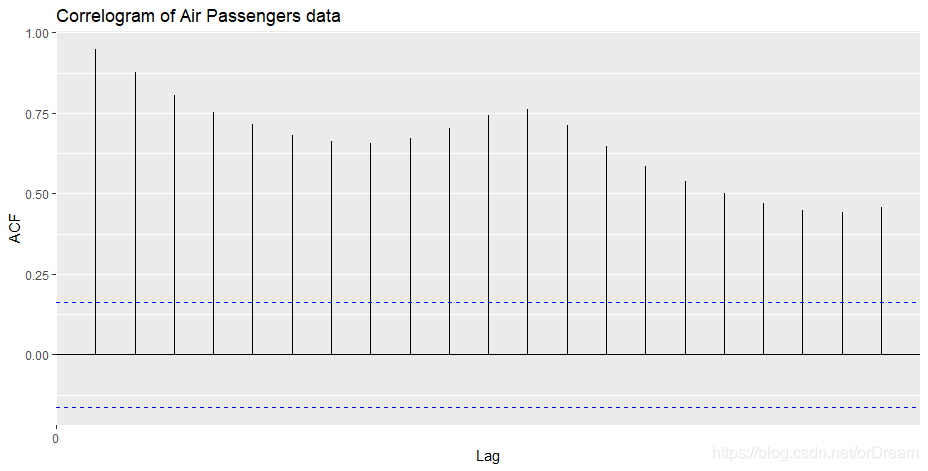Click the horizontal zero baseline of the plot
This screenshot has height=471, width=928.
tap(488, 354)
